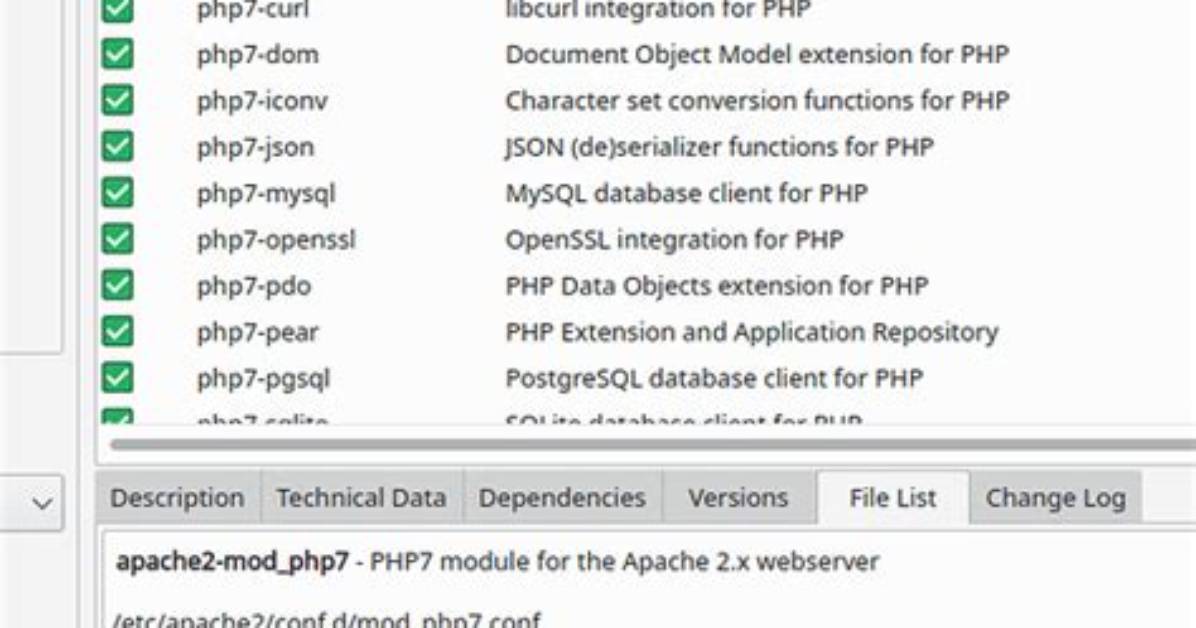Select the php7-dom package name
This screenshot has height=628, width=1196.
coord(258,55)
